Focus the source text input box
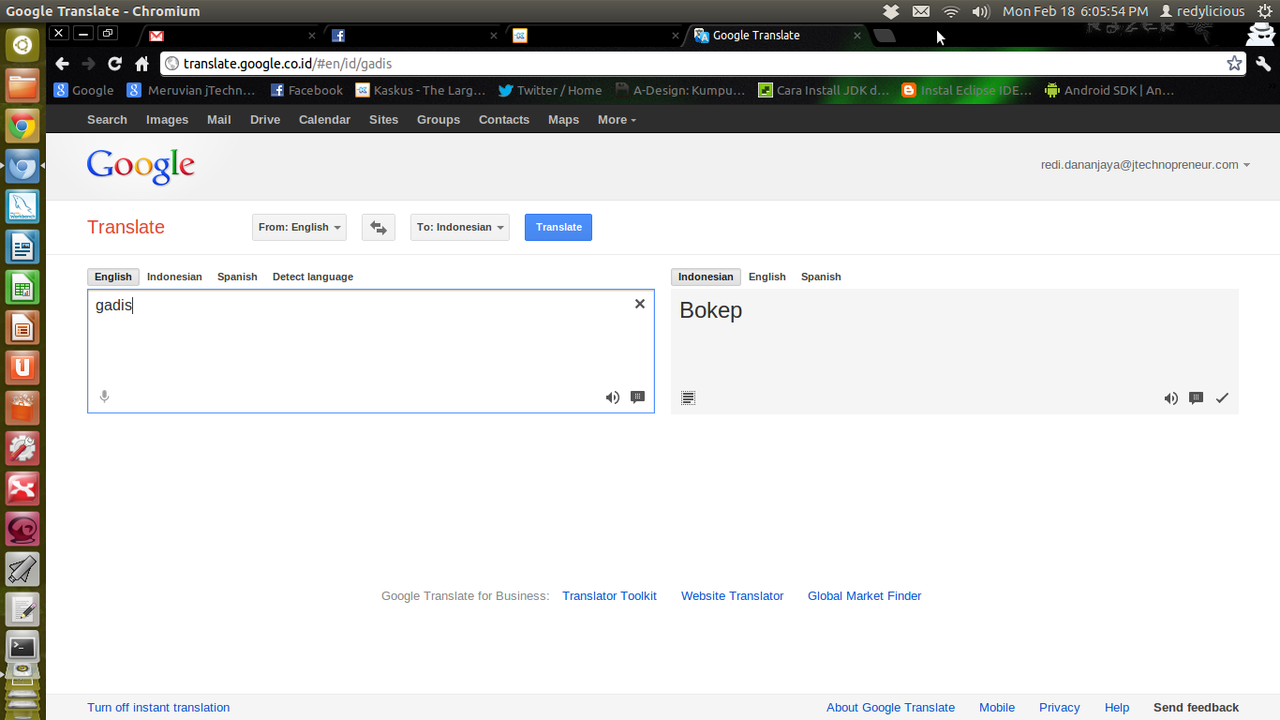 pos(371,351)
